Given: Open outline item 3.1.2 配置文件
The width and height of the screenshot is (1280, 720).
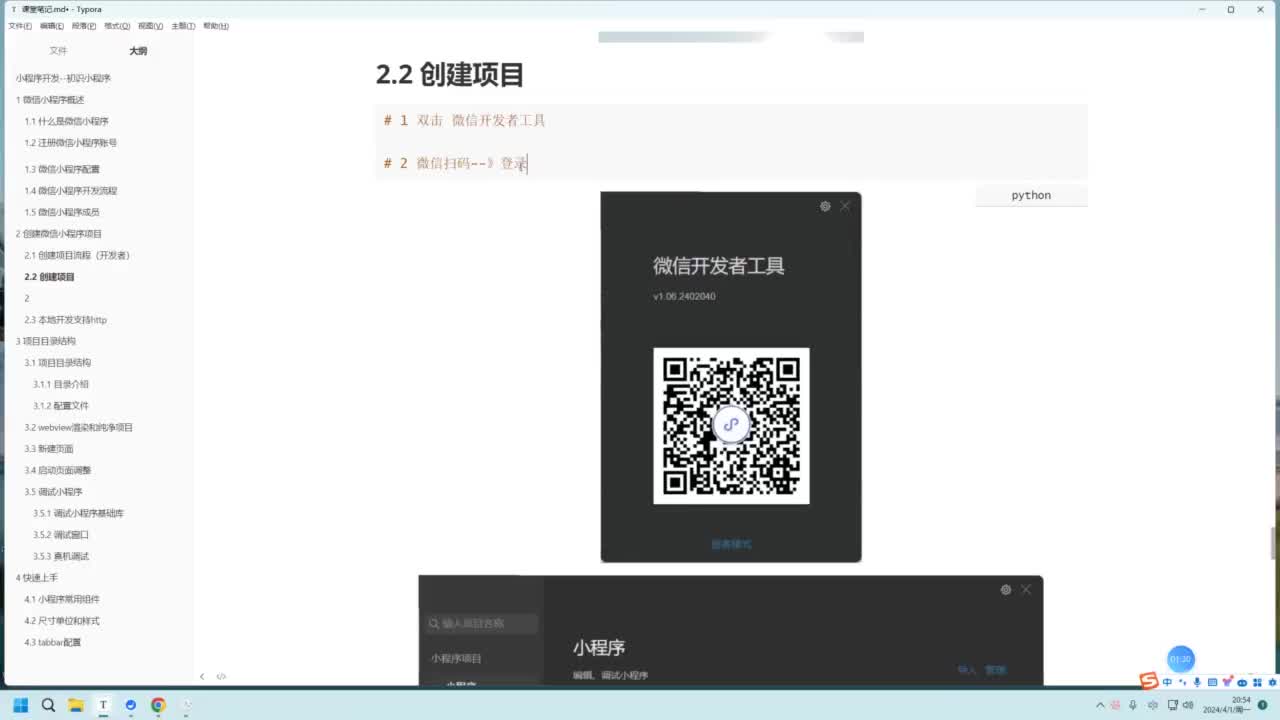Looking at the screenshot, I should (x=61, y=406).
